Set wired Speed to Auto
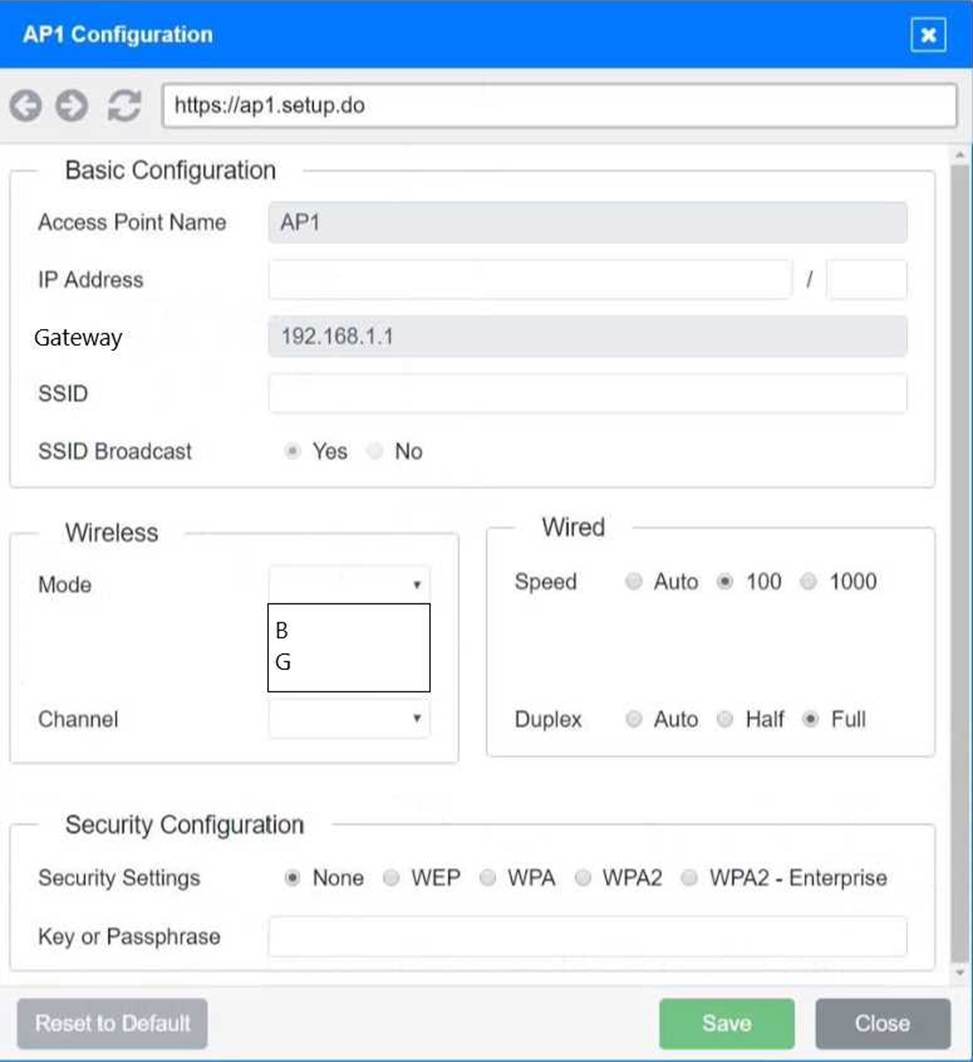The width and height of the screenshot is (973, 1062). pos(633,582)
